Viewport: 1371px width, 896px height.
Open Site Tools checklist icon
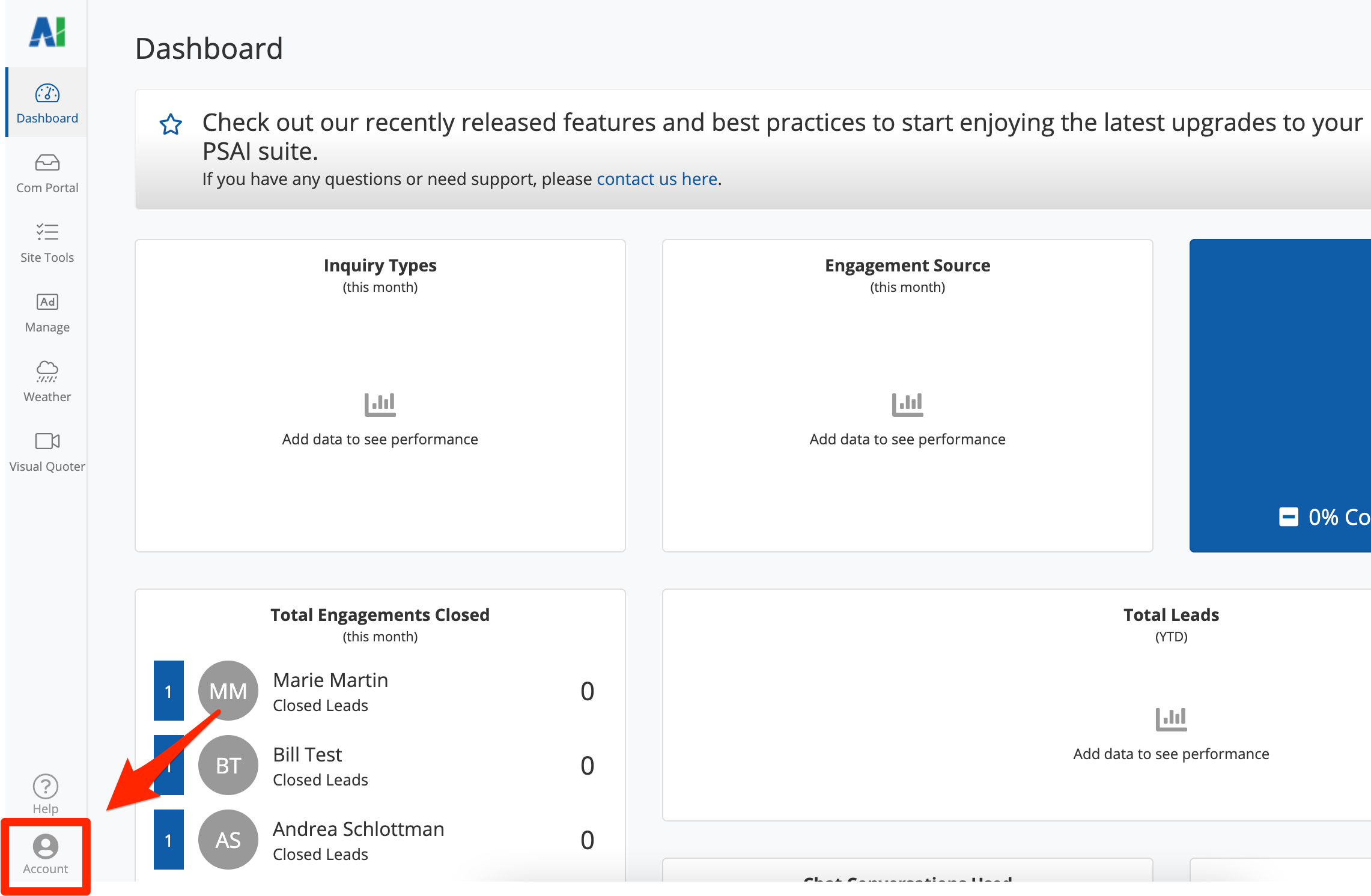(47, 232)
